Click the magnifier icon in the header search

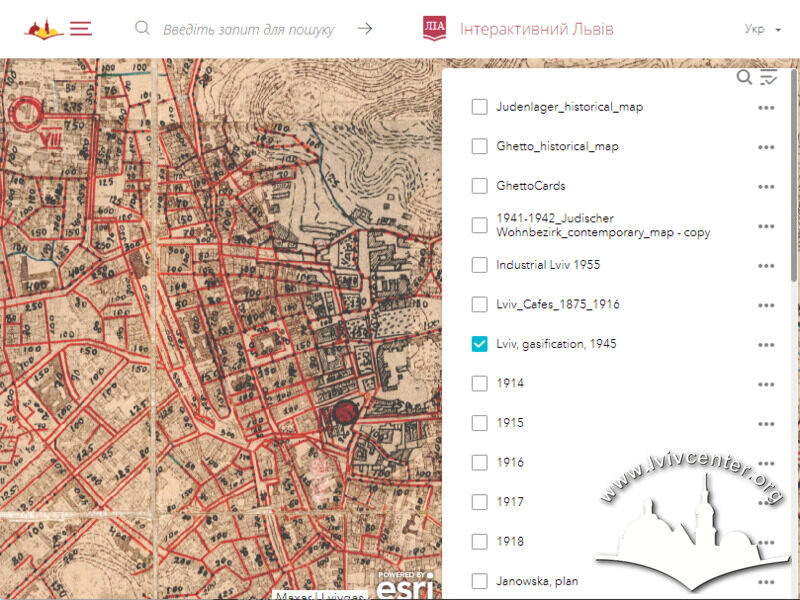coord(142,28)
